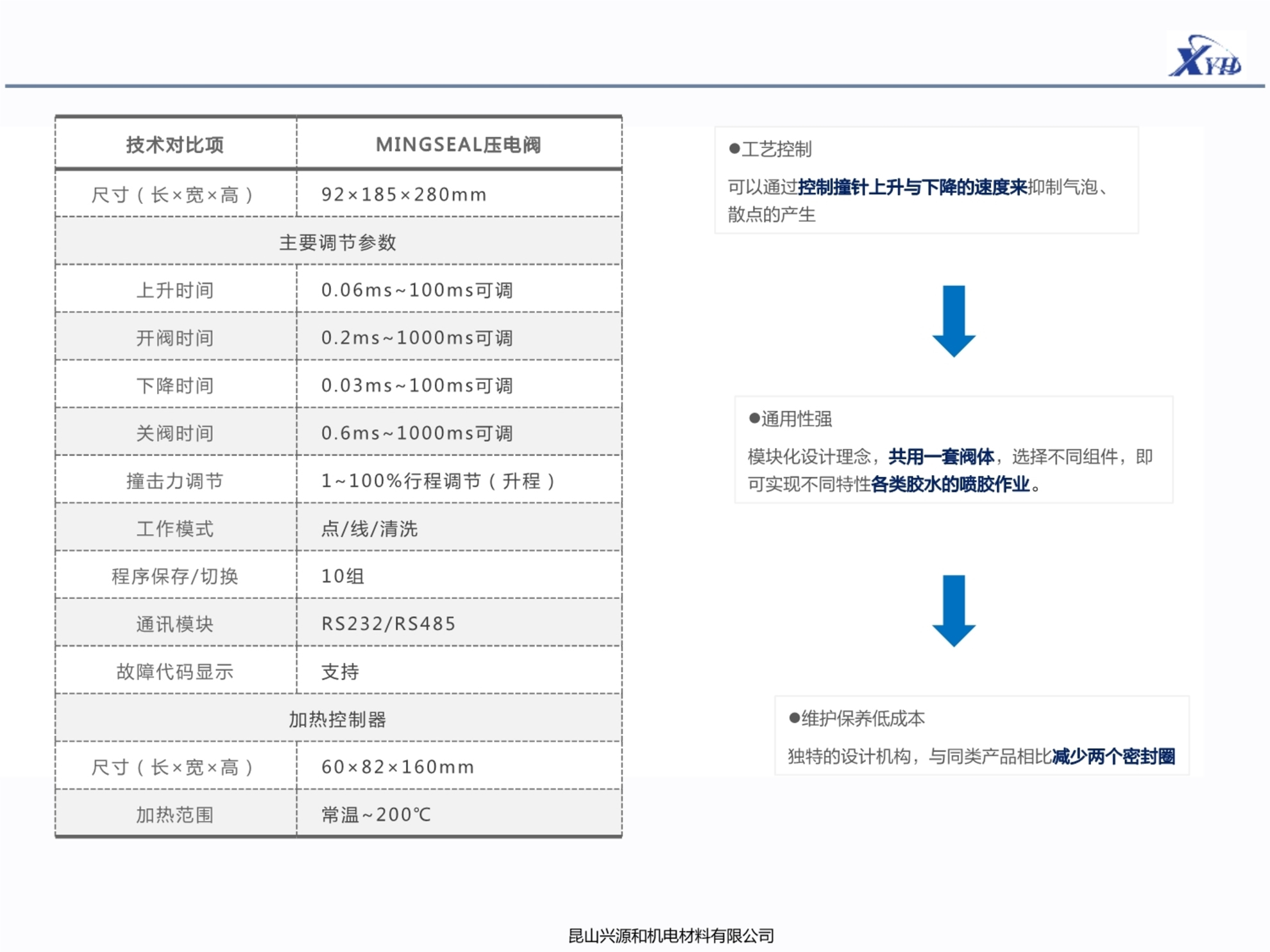
Task: Click the XYH company logo
Action: coord(1205,56)
